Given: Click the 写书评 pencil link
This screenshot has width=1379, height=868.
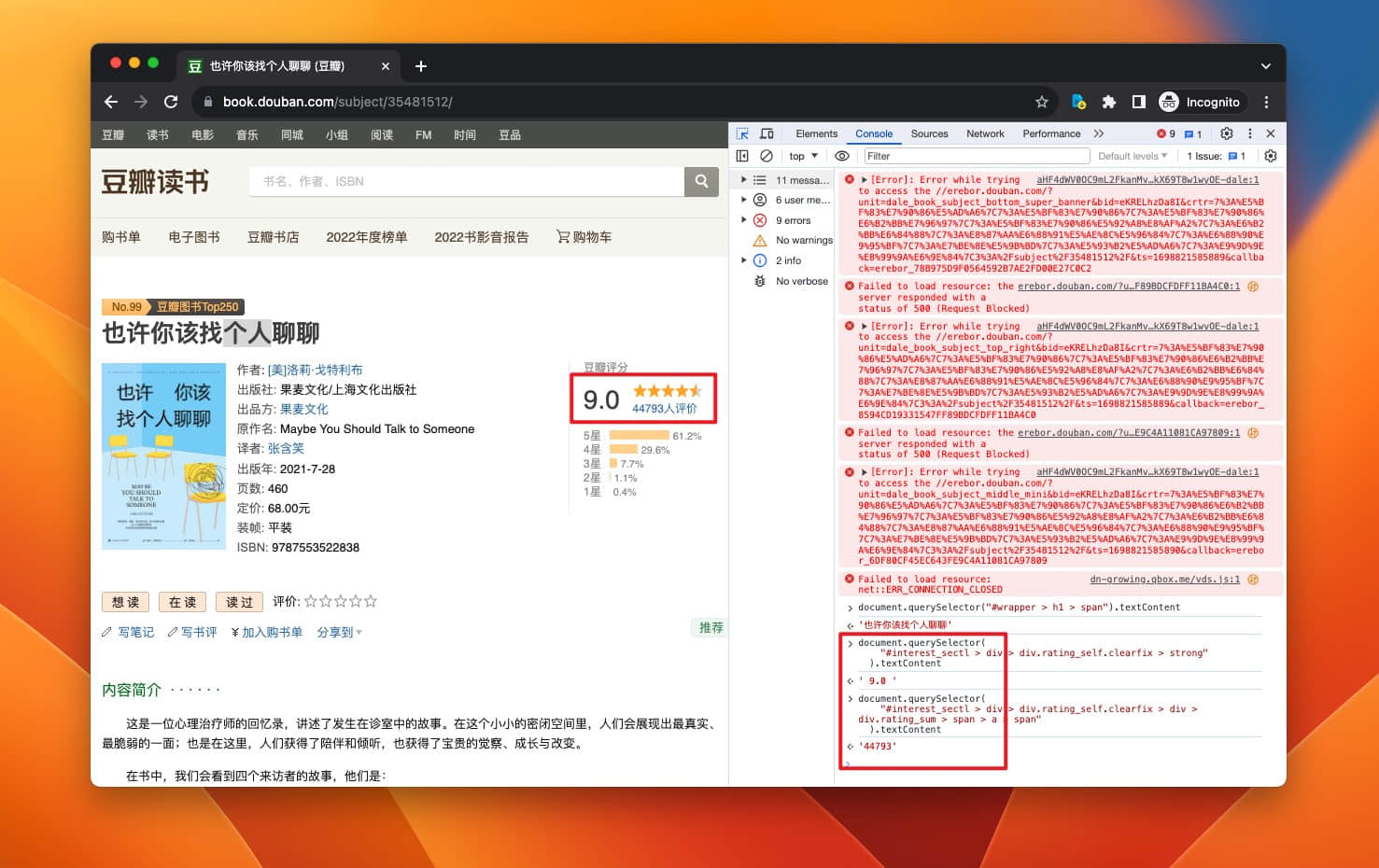Looking at the screenshot, I should 192,632.
